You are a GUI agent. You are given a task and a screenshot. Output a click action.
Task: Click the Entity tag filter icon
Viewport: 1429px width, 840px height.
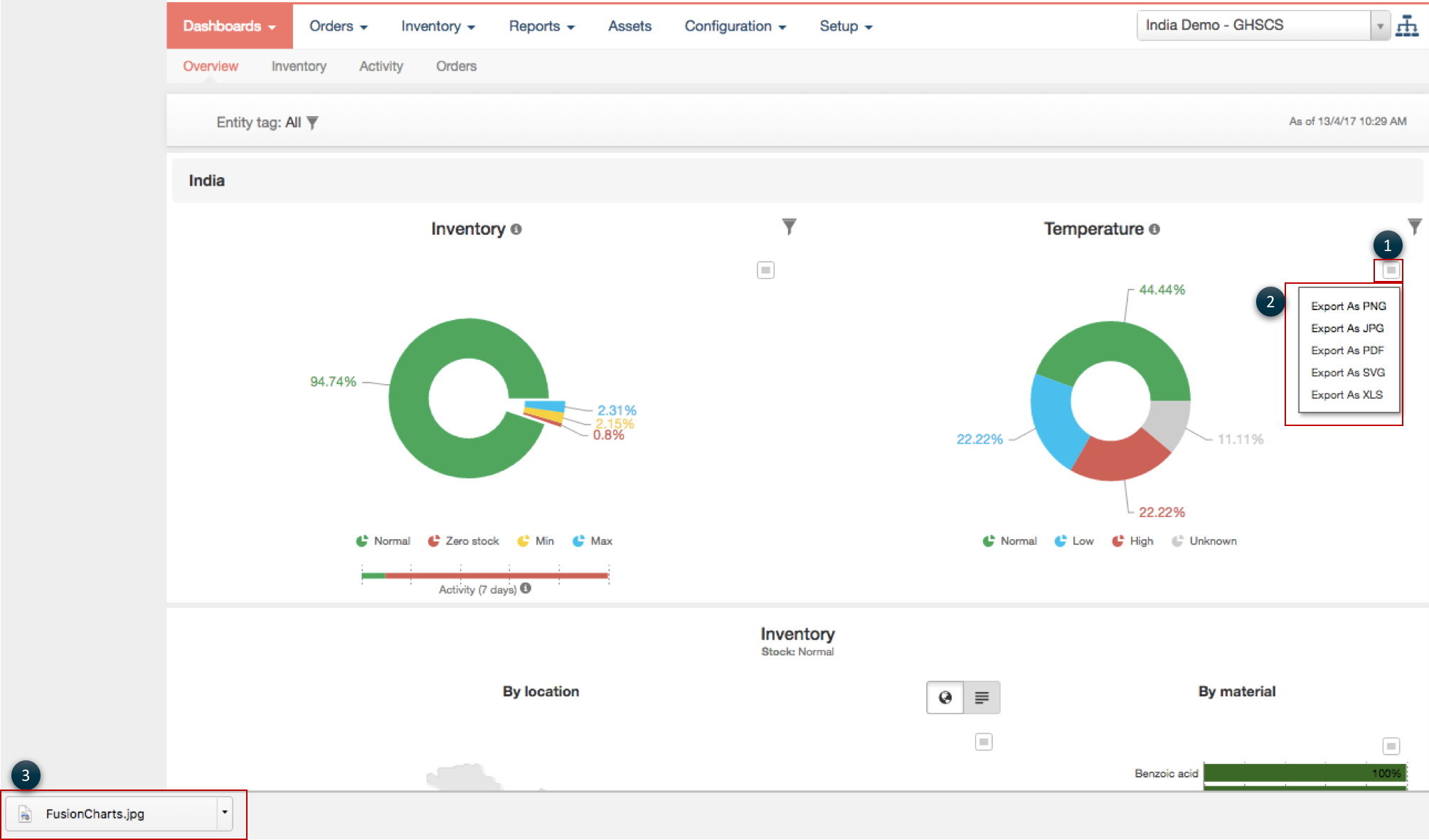[312, 123]
